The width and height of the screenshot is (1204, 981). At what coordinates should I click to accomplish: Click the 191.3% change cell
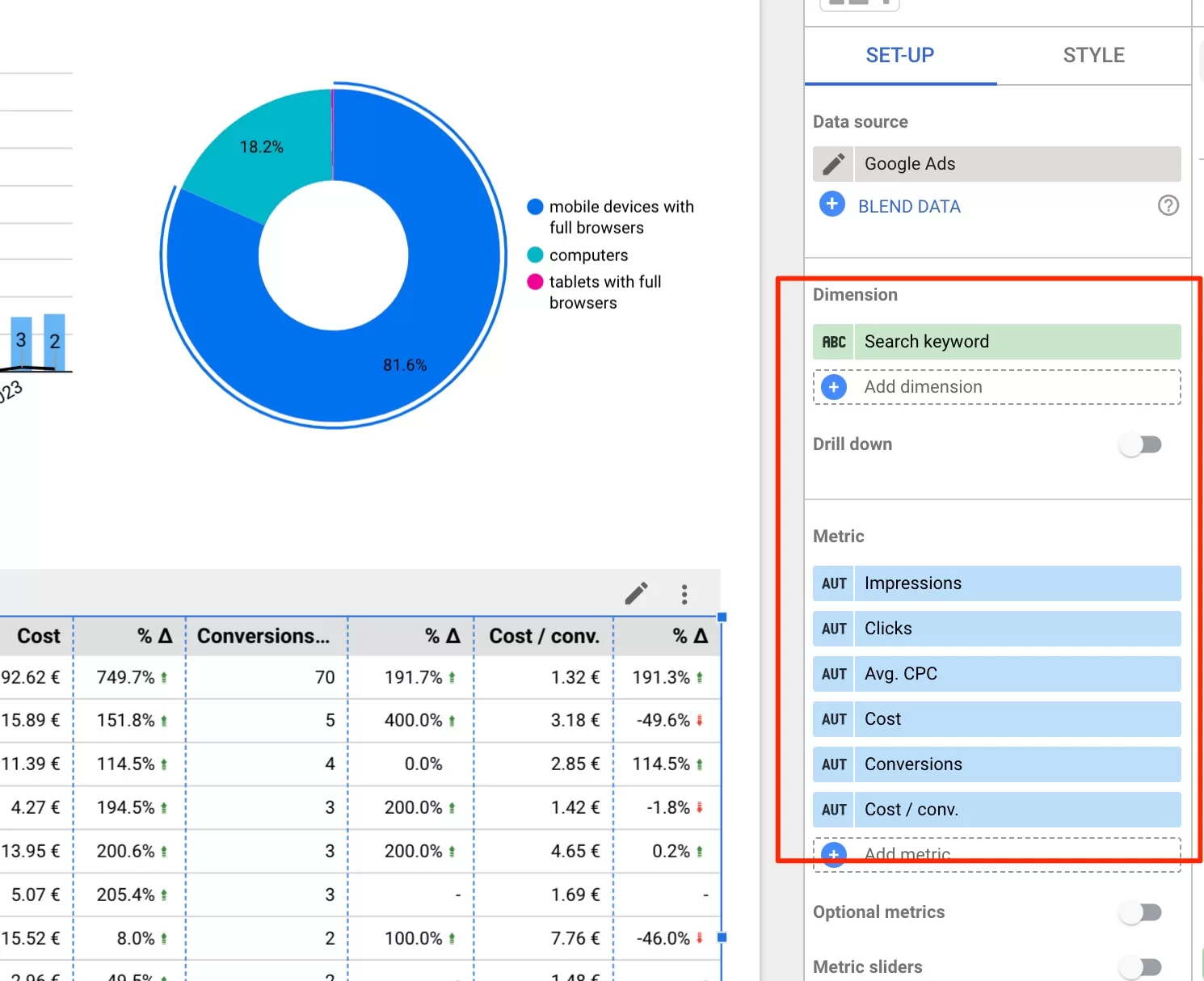667,677
